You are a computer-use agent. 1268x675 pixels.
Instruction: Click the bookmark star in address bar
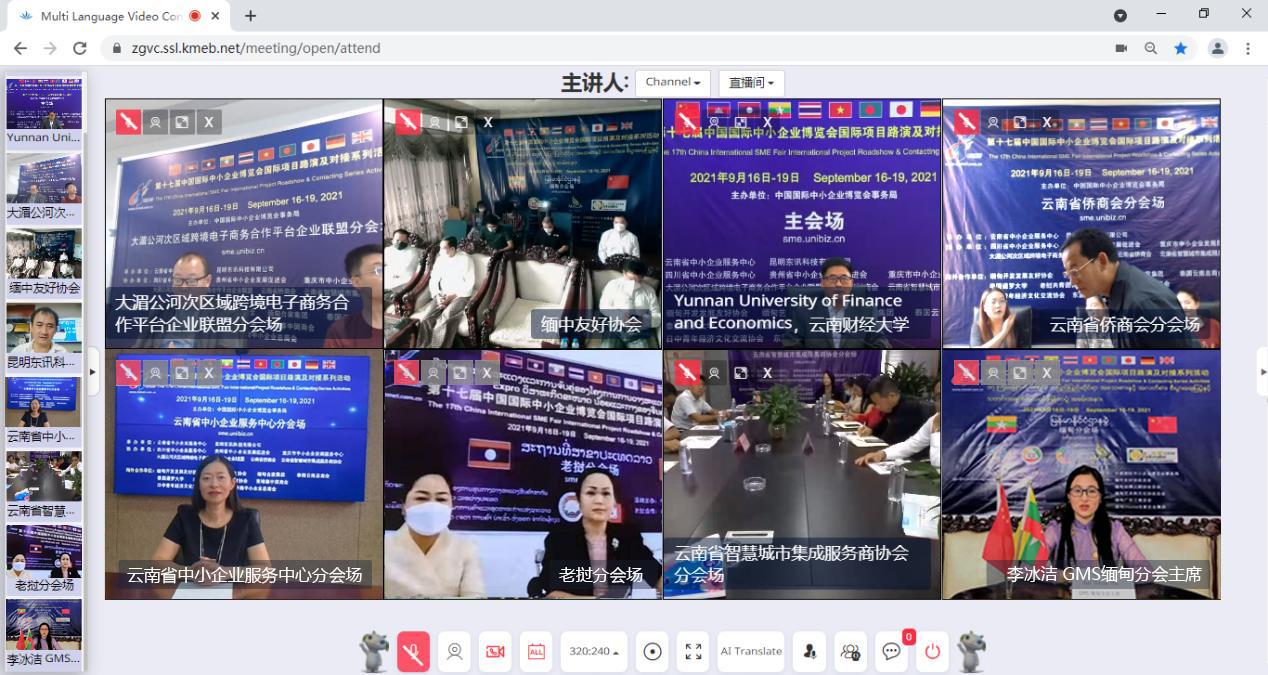point(1181,48)
